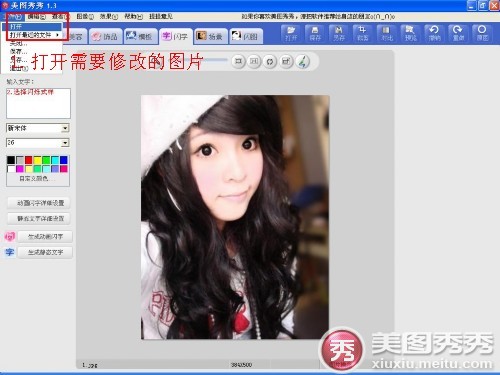Pick the red color swatch
The width and height of the screenshot is (500, 375).
point(29,160)
